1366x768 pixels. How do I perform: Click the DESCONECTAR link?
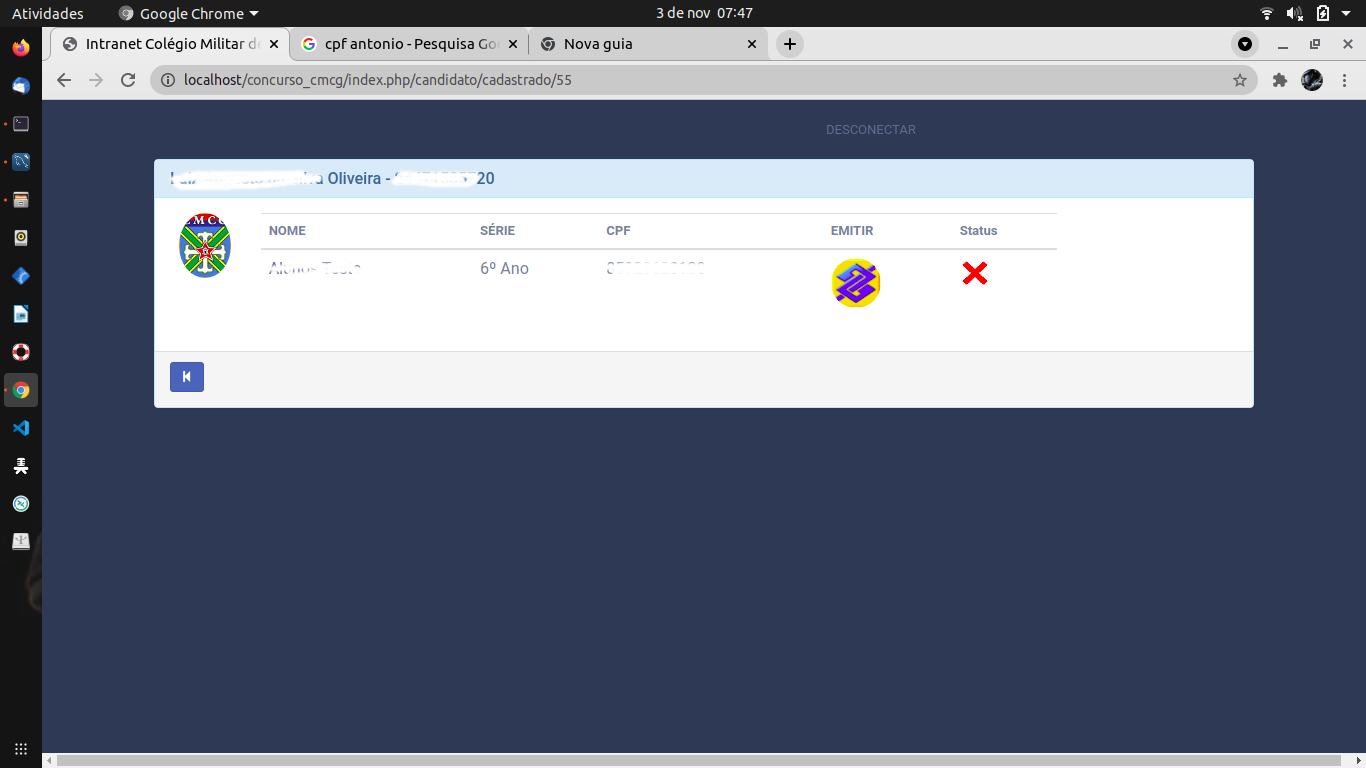pos(871,130)
